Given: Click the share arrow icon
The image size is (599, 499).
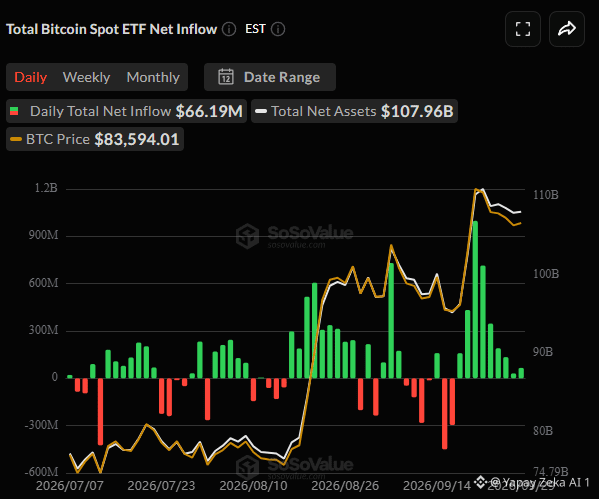Looking at the screenshot, I should 567,29.
